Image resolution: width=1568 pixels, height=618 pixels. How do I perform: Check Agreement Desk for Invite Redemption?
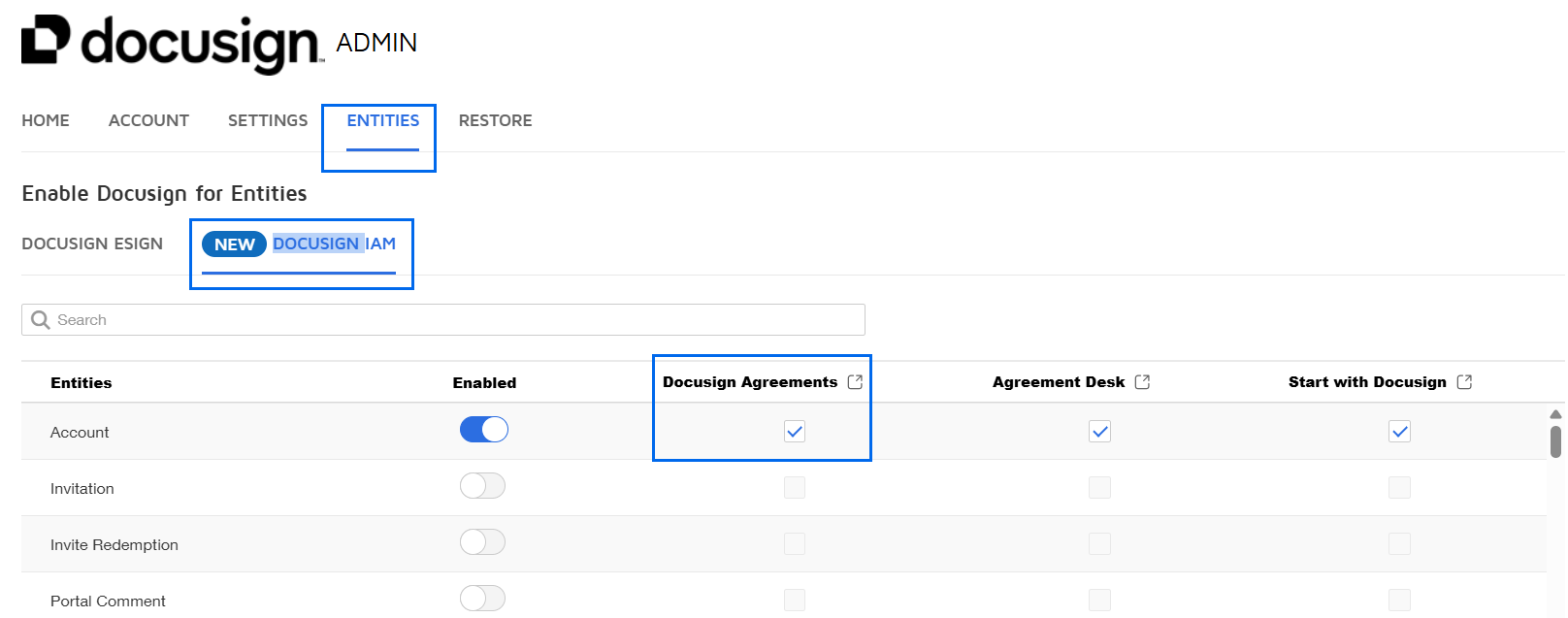click(x=1099, y=543)
